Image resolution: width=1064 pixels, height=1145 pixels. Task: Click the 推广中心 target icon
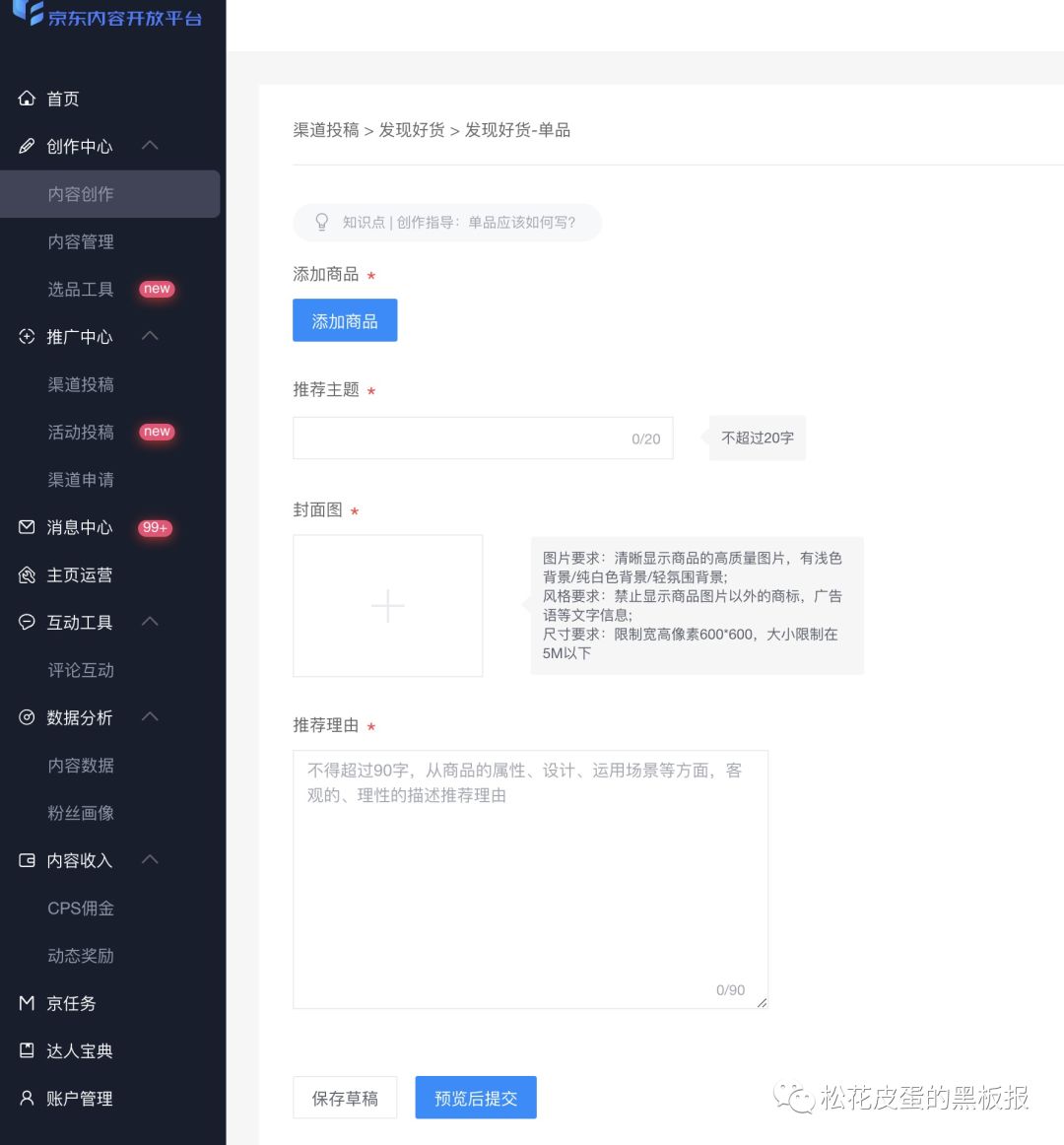(27, 337)
